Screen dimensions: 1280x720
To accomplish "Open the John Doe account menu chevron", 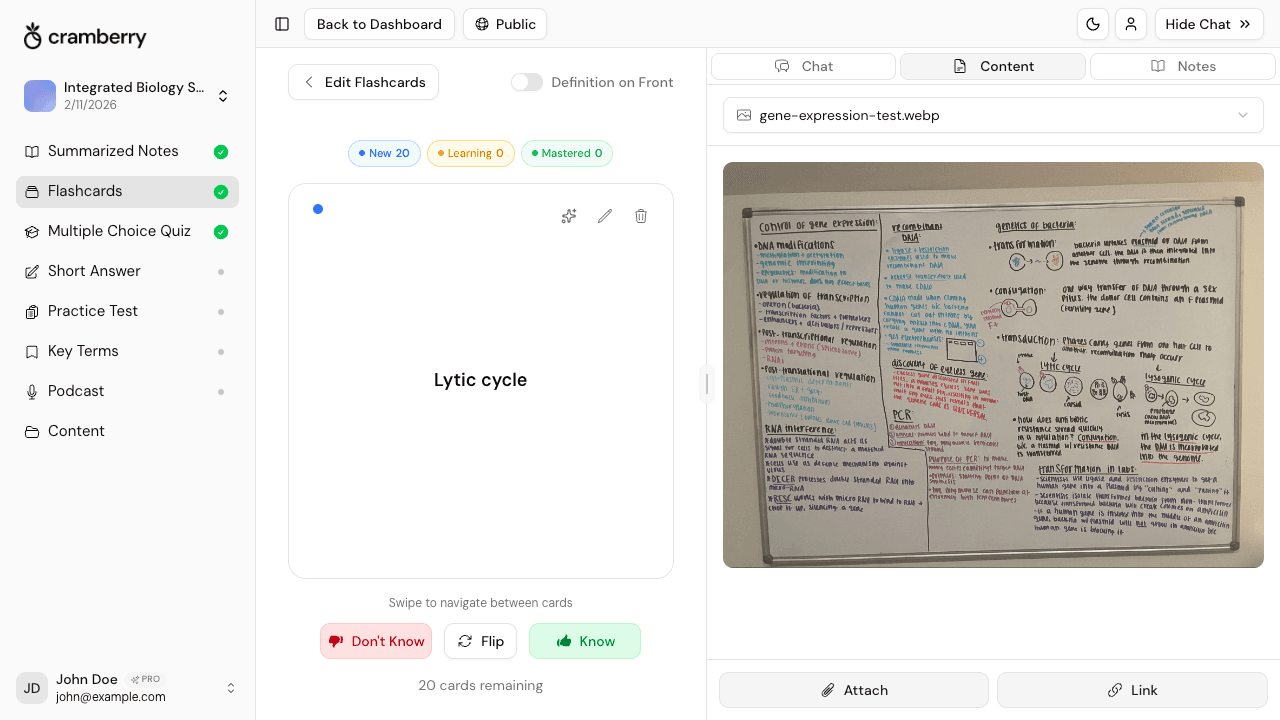I will click(231, 688).
